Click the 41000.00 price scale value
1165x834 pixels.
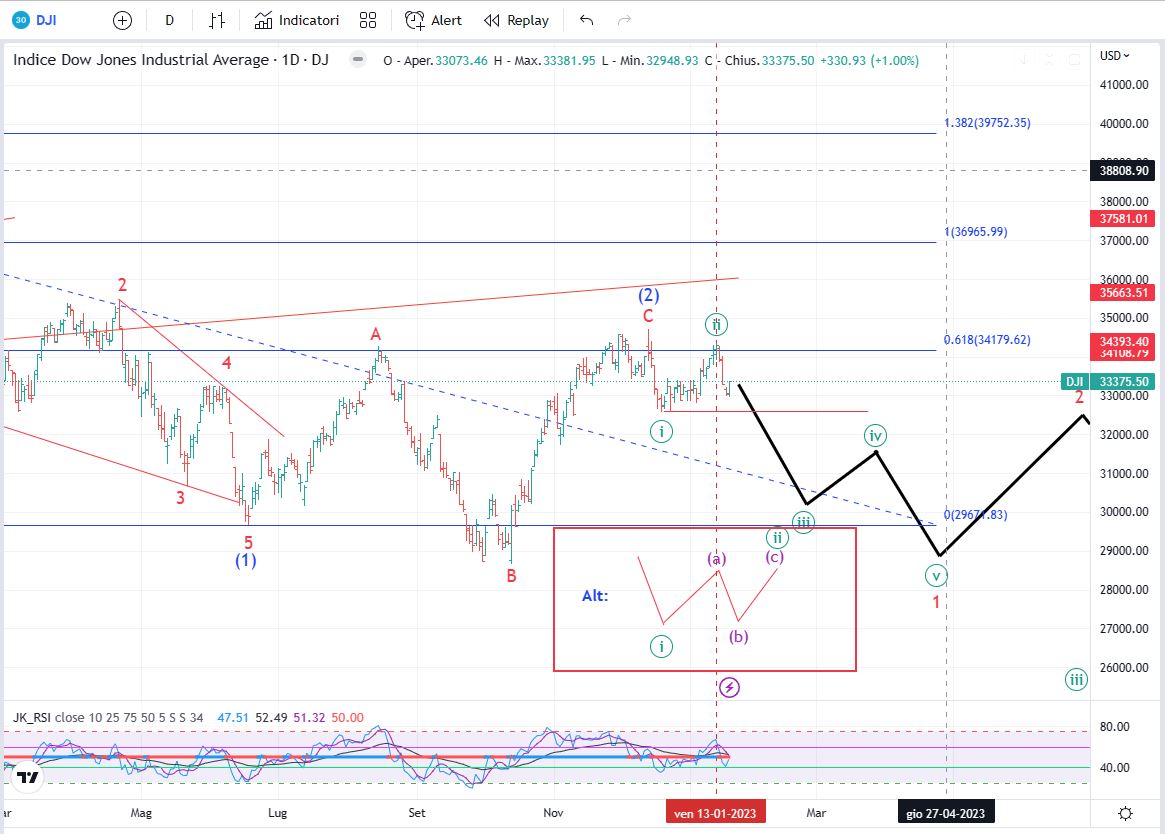[1124, 85]
